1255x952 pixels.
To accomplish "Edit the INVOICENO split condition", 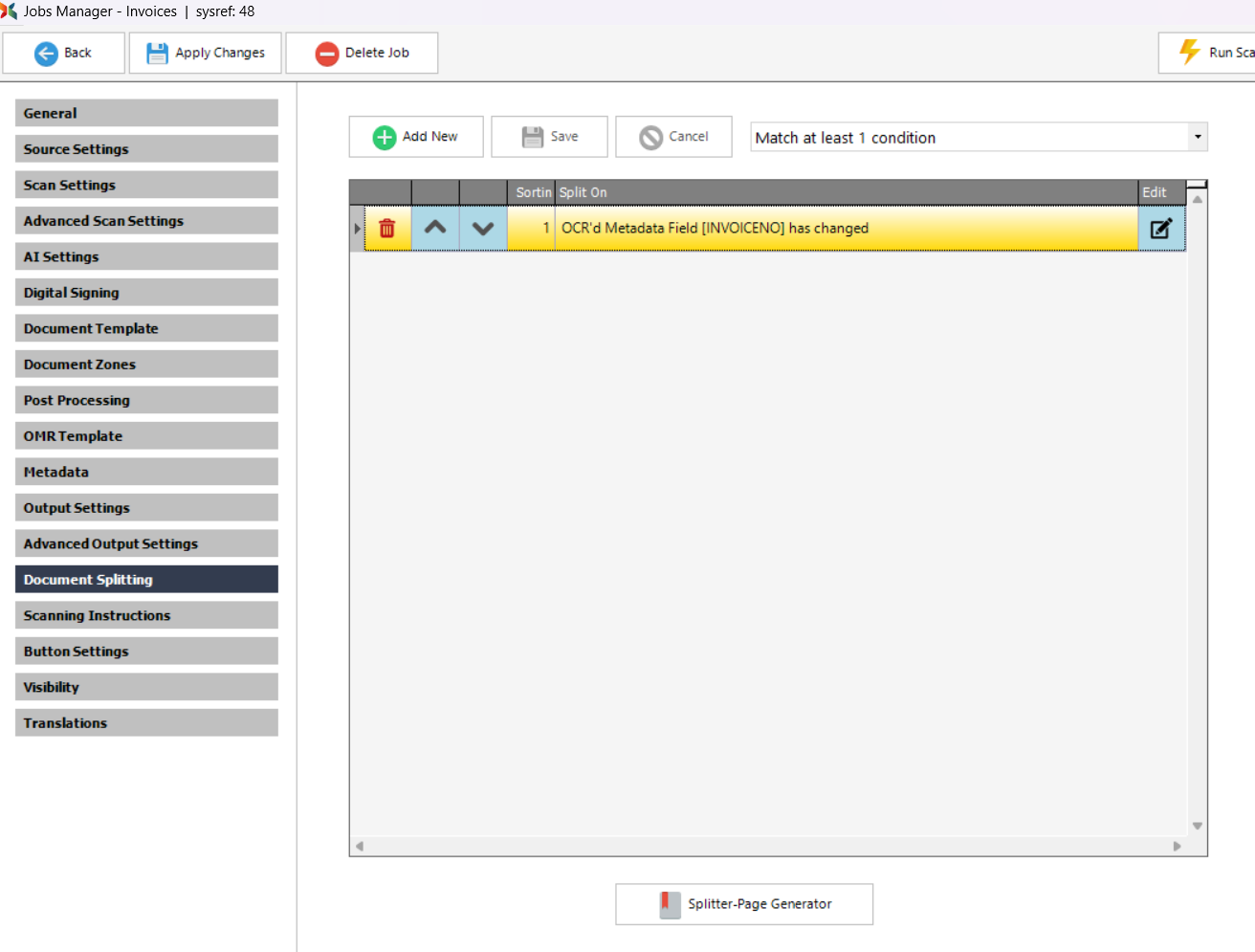I will 1160,229.
